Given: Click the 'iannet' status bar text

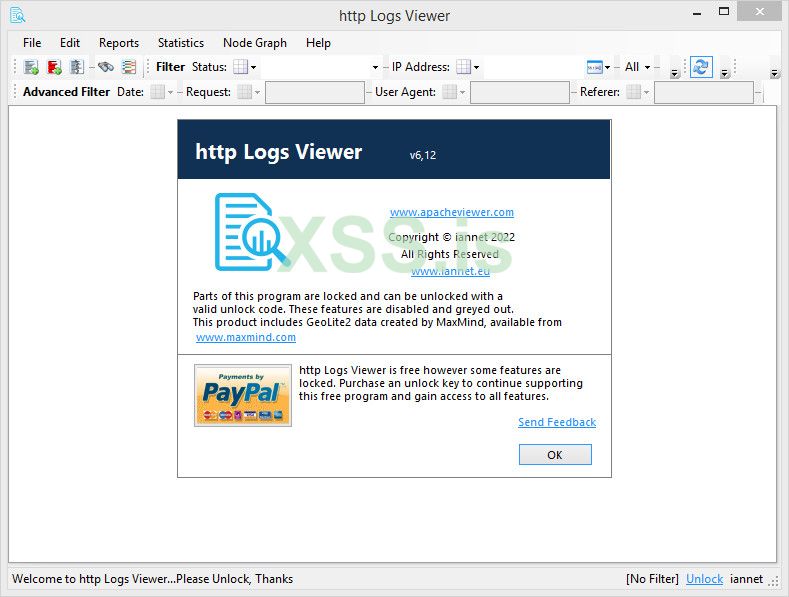Looking at the screenshot, I should (x=746, y=579).
